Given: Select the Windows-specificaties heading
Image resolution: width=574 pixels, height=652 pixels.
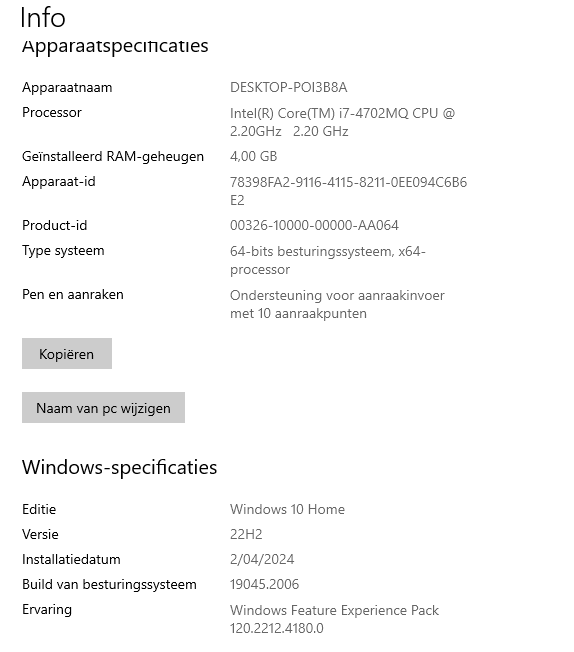Looking at the screenshot, I should (119, 467).
